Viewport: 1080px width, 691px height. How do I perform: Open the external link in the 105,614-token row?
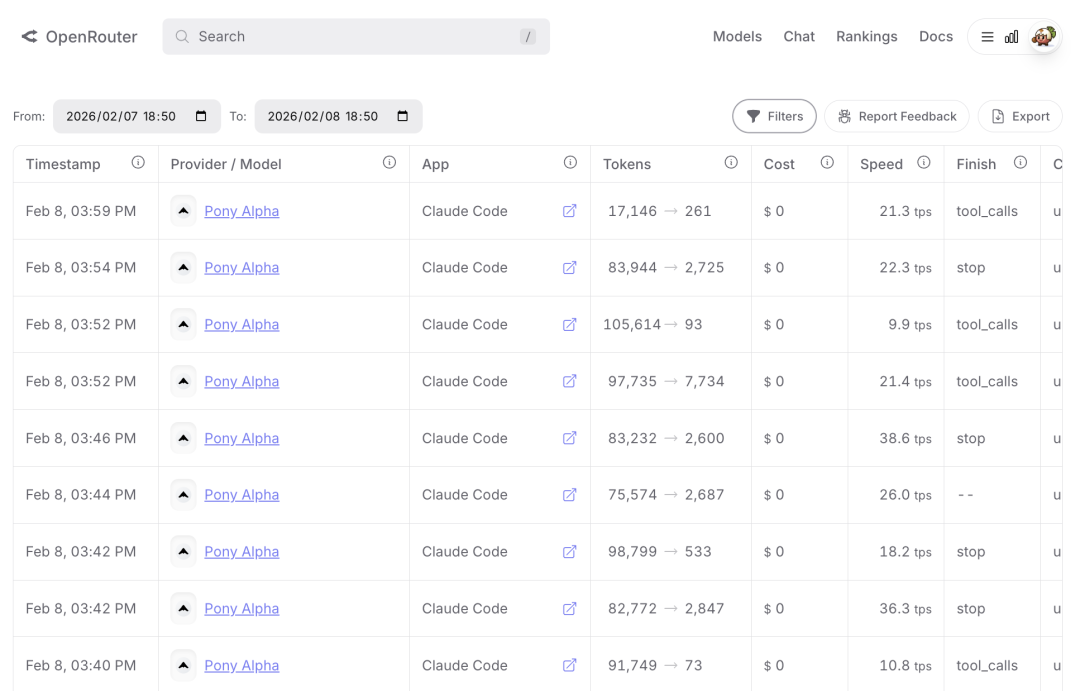pyautogui.click(x=570, y=324)
